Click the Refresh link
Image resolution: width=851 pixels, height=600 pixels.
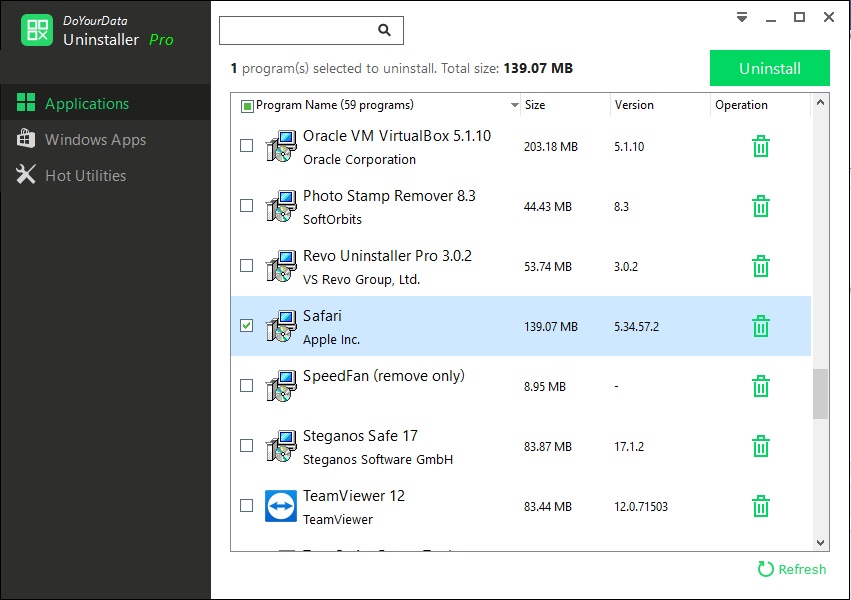click(x=792, y=569)
